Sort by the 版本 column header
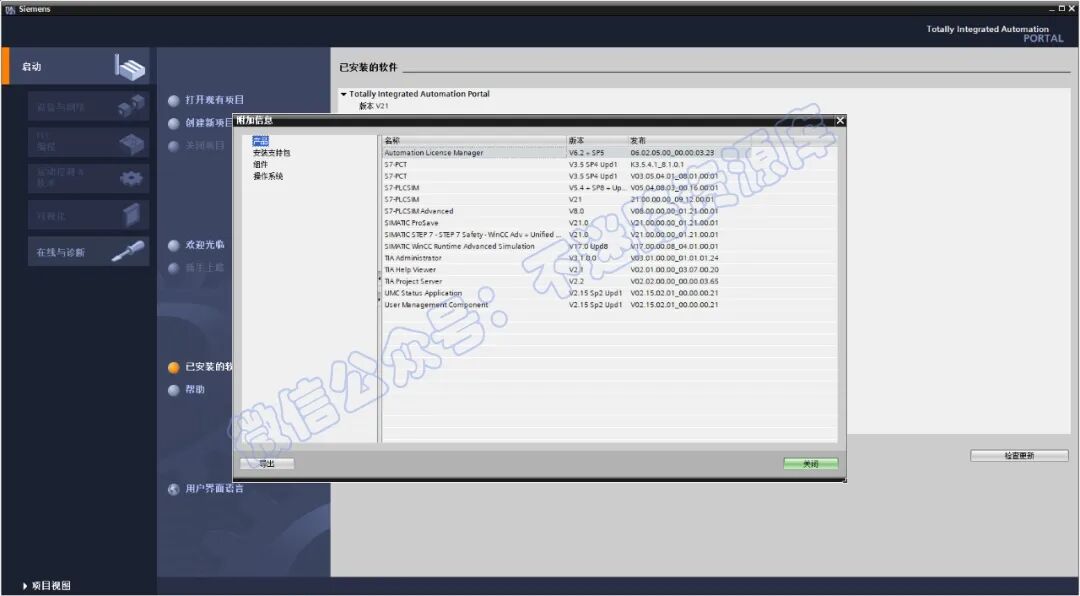1080x596 pixels. [x=597, y=141]
